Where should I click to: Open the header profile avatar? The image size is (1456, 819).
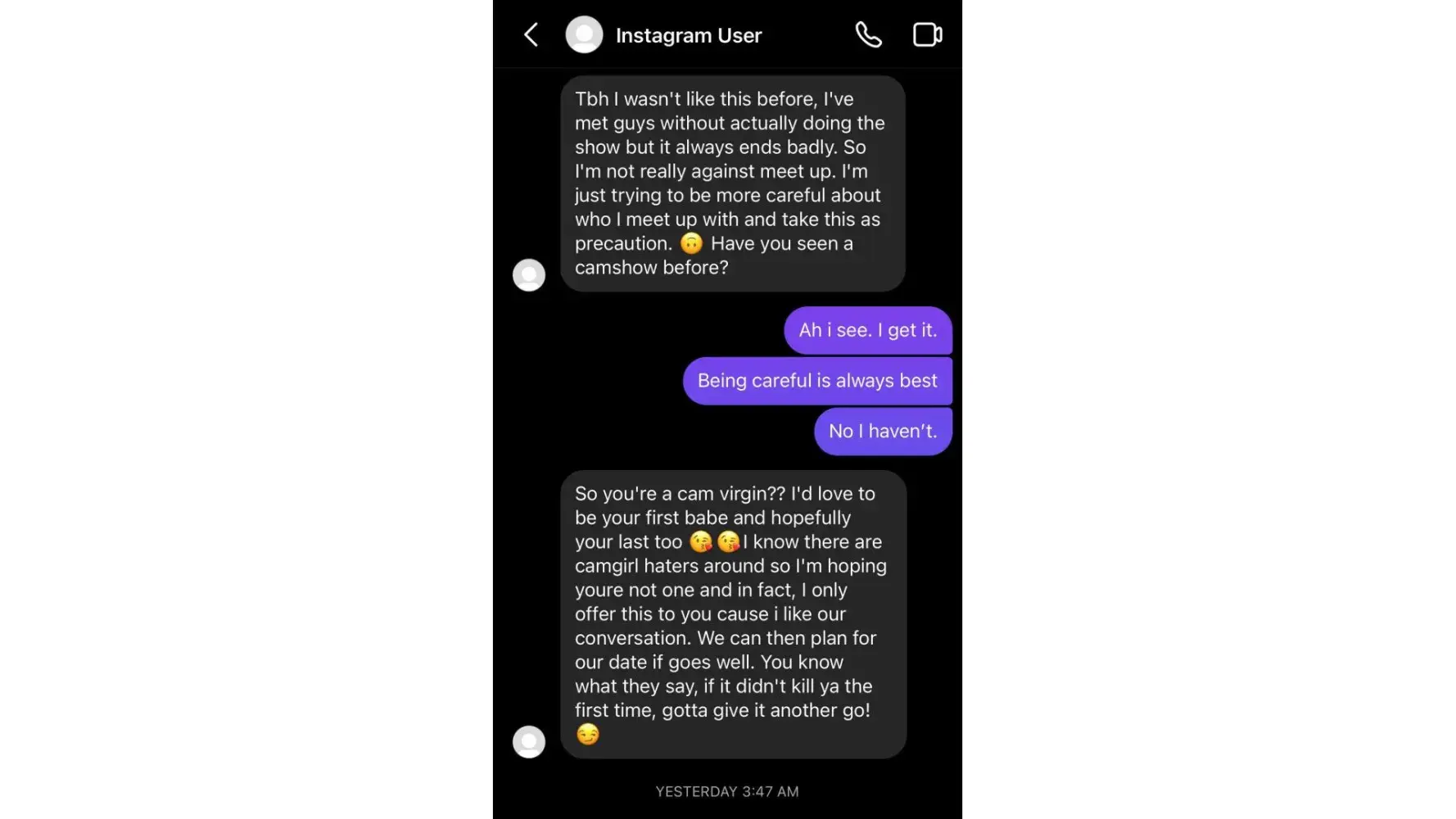pyautogui.click(x=584, y=34)
